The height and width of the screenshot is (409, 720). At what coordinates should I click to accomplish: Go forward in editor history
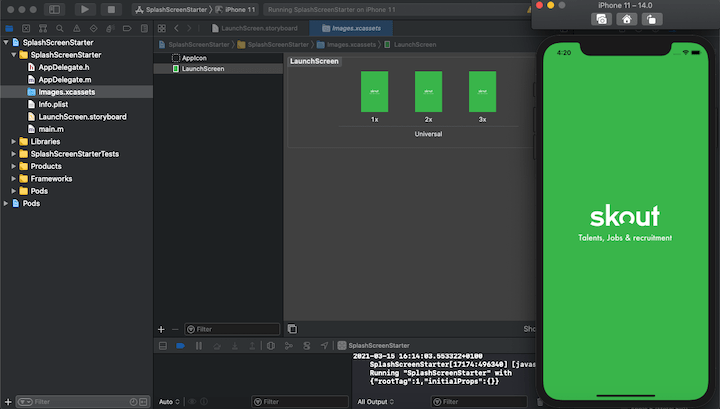pos(189,28)
